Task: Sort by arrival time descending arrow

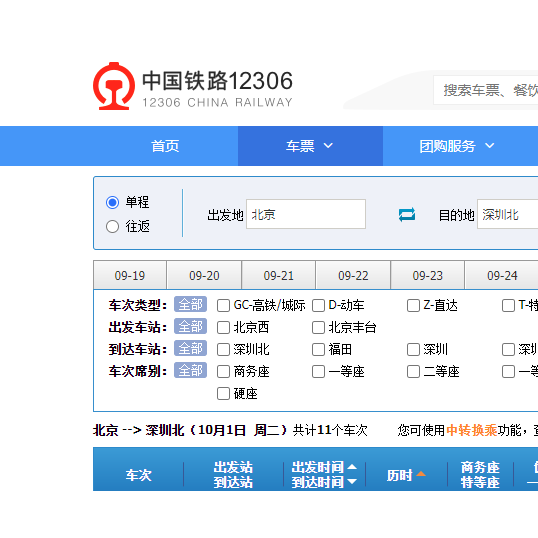Action: (352, 482)
